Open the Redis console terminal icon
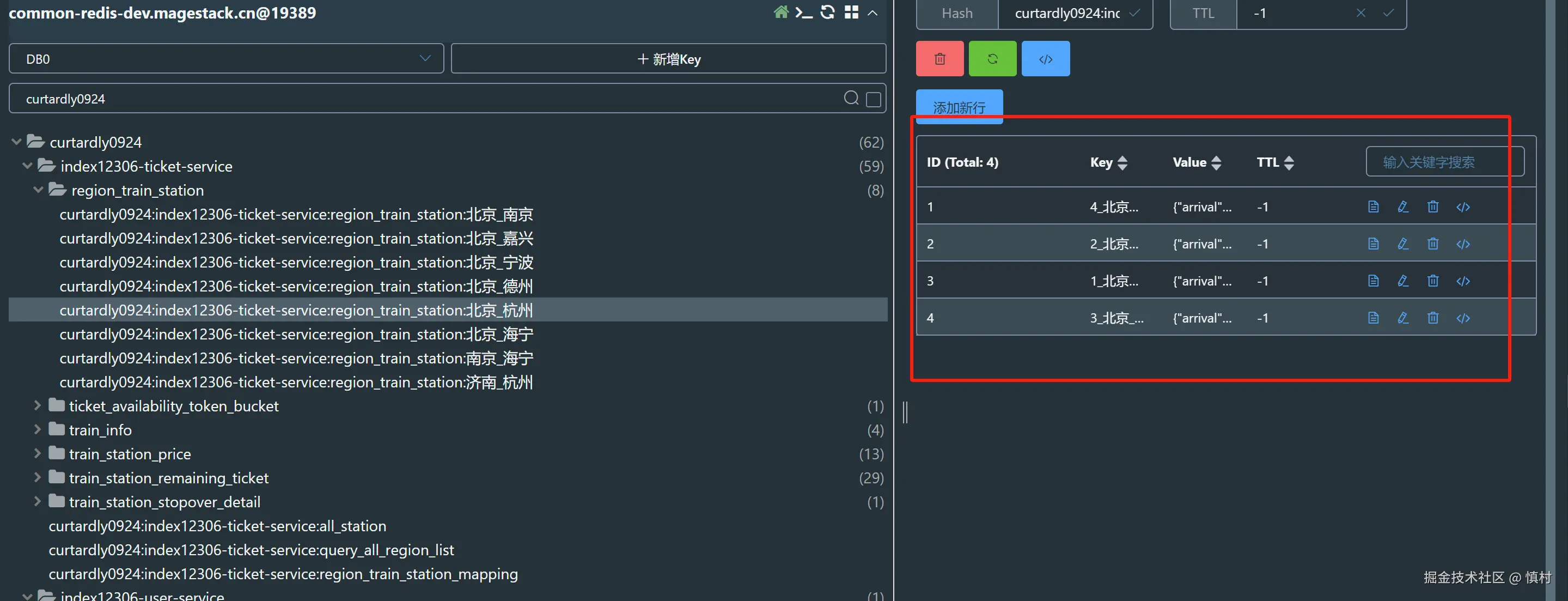The width and height of the screenshot is (1568, 601). click(803, 12)
